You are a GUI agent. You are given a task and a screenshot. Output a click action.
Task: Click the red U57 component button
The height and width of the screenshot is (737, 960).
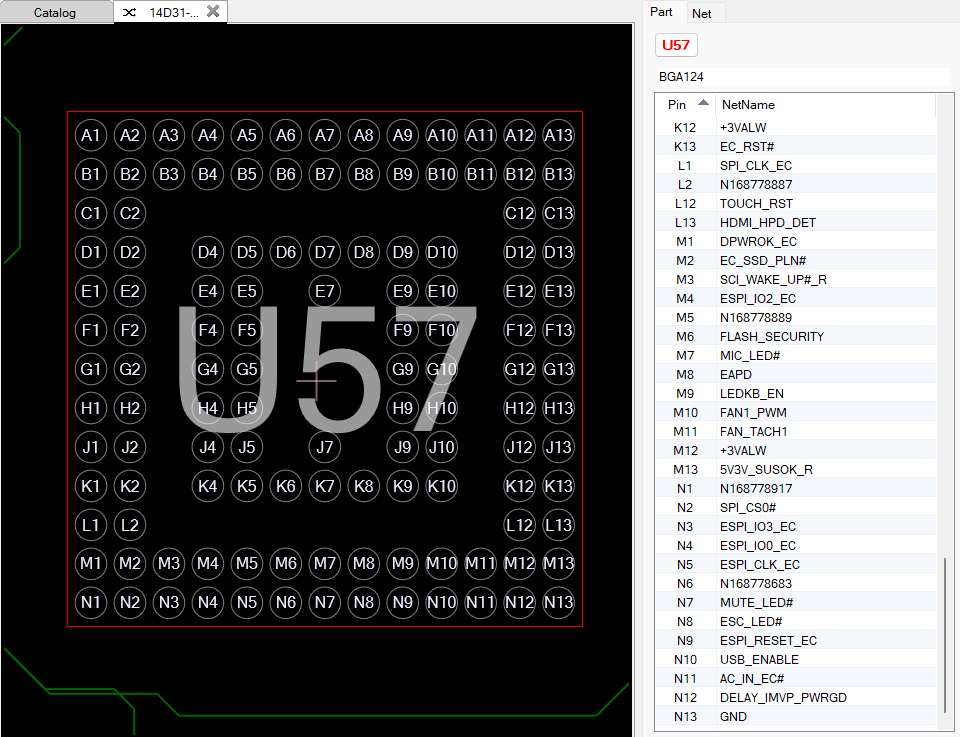click(x=677, y=45)
